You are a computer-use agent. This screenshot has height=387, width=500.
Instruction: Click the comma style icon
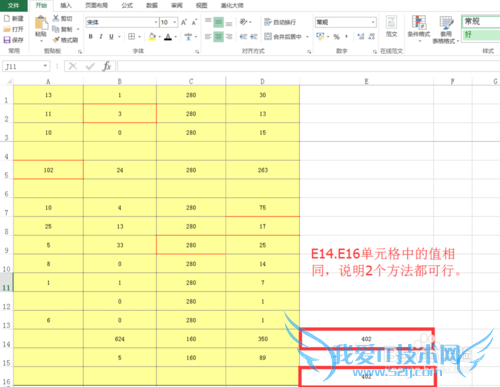point(346,36)
